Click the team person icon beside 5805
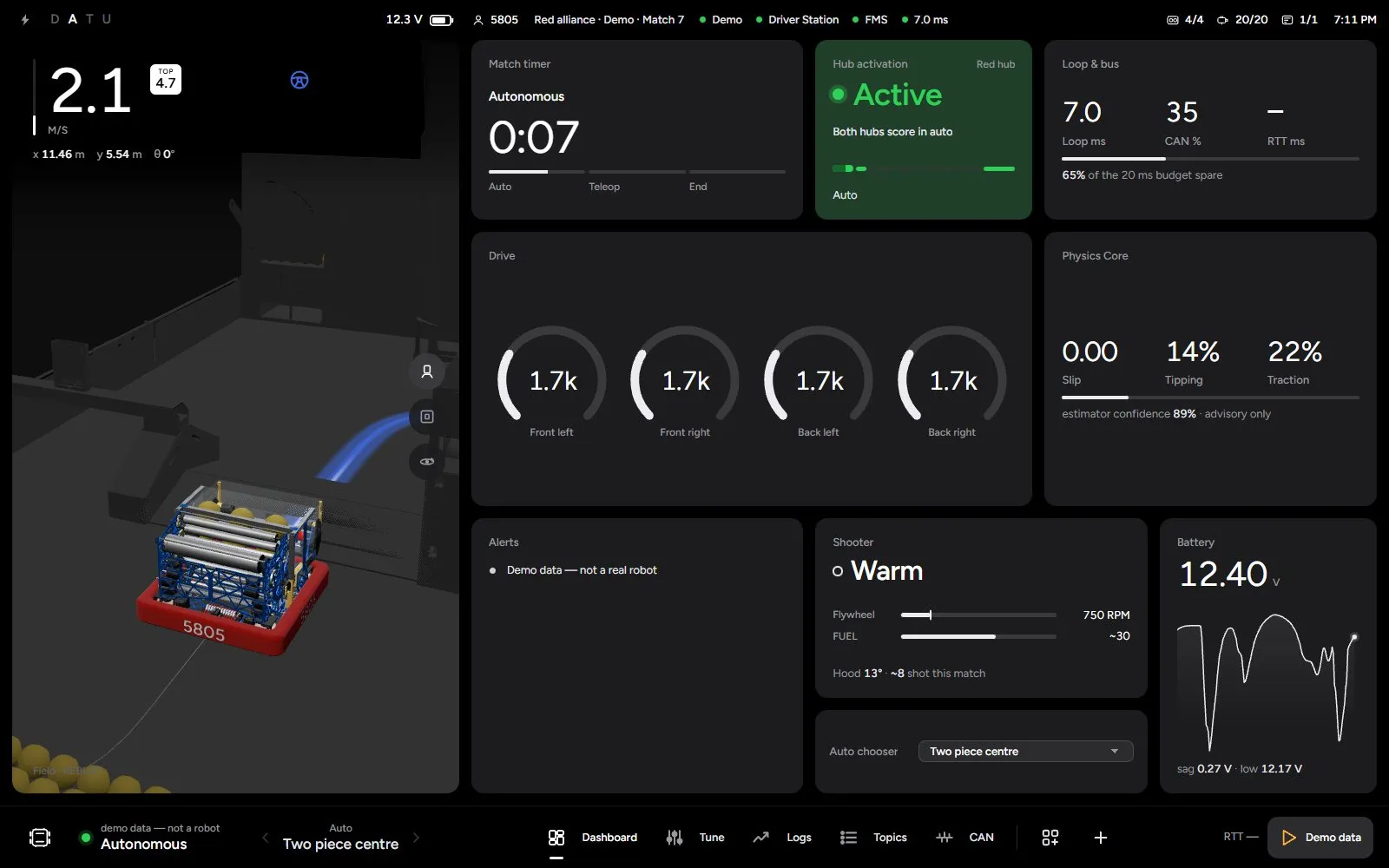 [x=478, y=19]
